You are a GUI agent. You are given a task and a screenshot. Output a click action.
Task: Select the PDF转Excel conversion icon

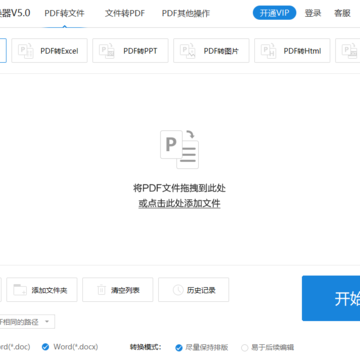click(26, 51)
